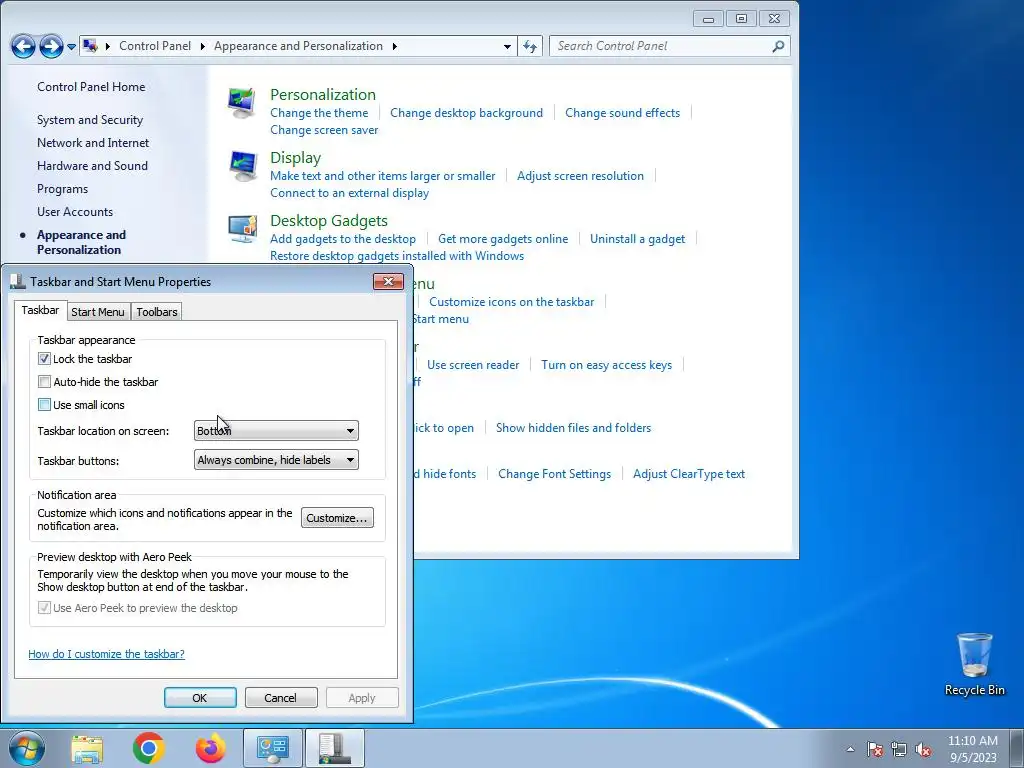
Task: Close the Taskbar and Start Menu Properties dialog
Action: coord(388,281)
